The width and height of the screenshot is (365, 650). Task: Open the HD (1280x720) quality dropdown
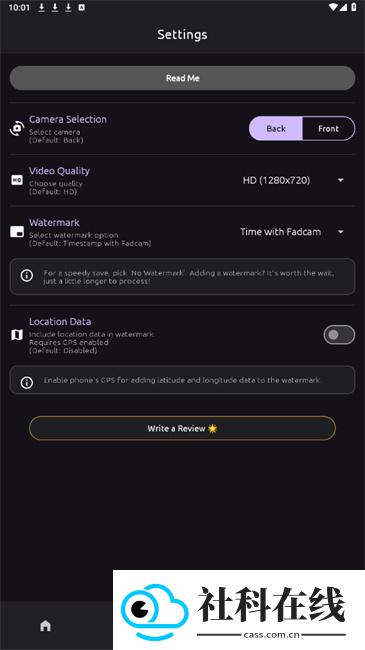293,180
